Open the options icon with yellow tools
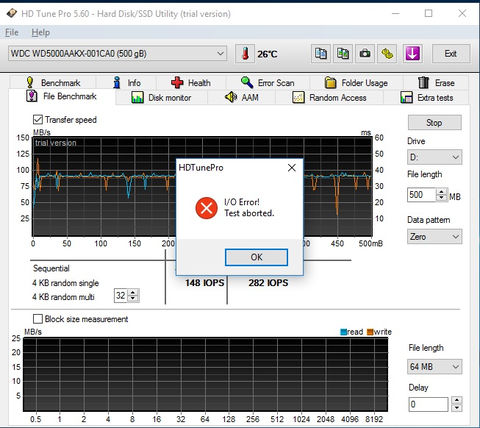 click(x=387, y=54)
